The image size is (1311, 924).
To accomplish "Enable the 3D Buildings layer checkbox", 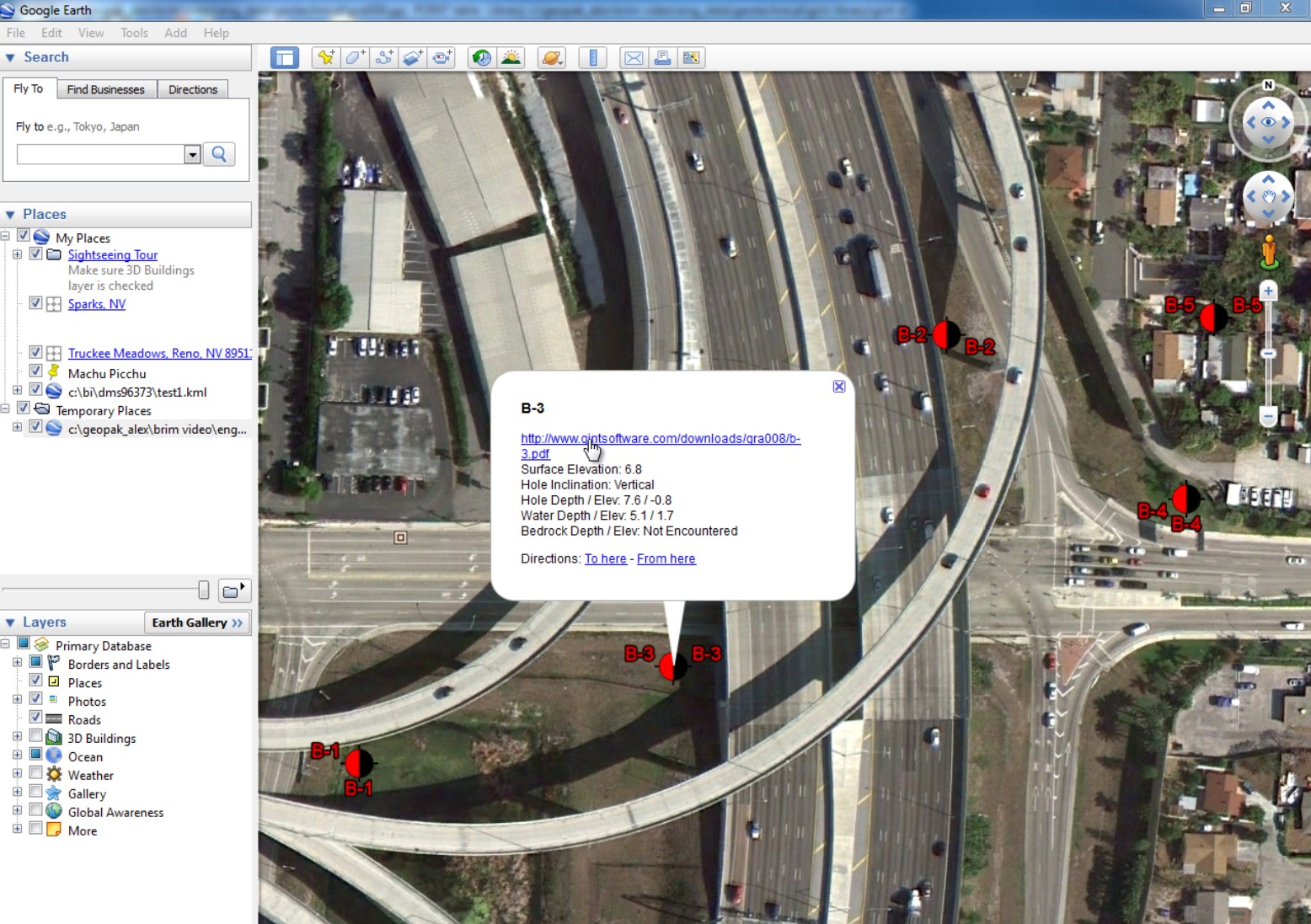I will (35, 737).
